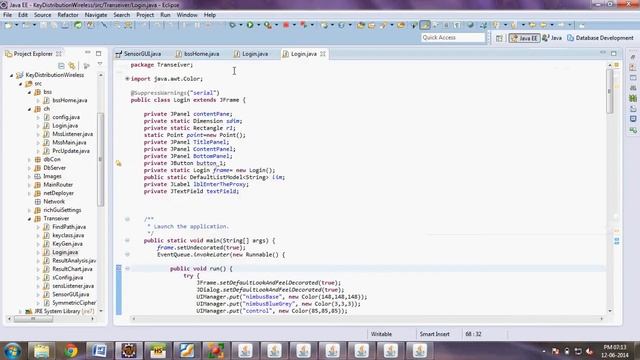The width and height of the screenshot is (640, 360).
Task: Open the Navigate menu
Action: pos(96,15)
